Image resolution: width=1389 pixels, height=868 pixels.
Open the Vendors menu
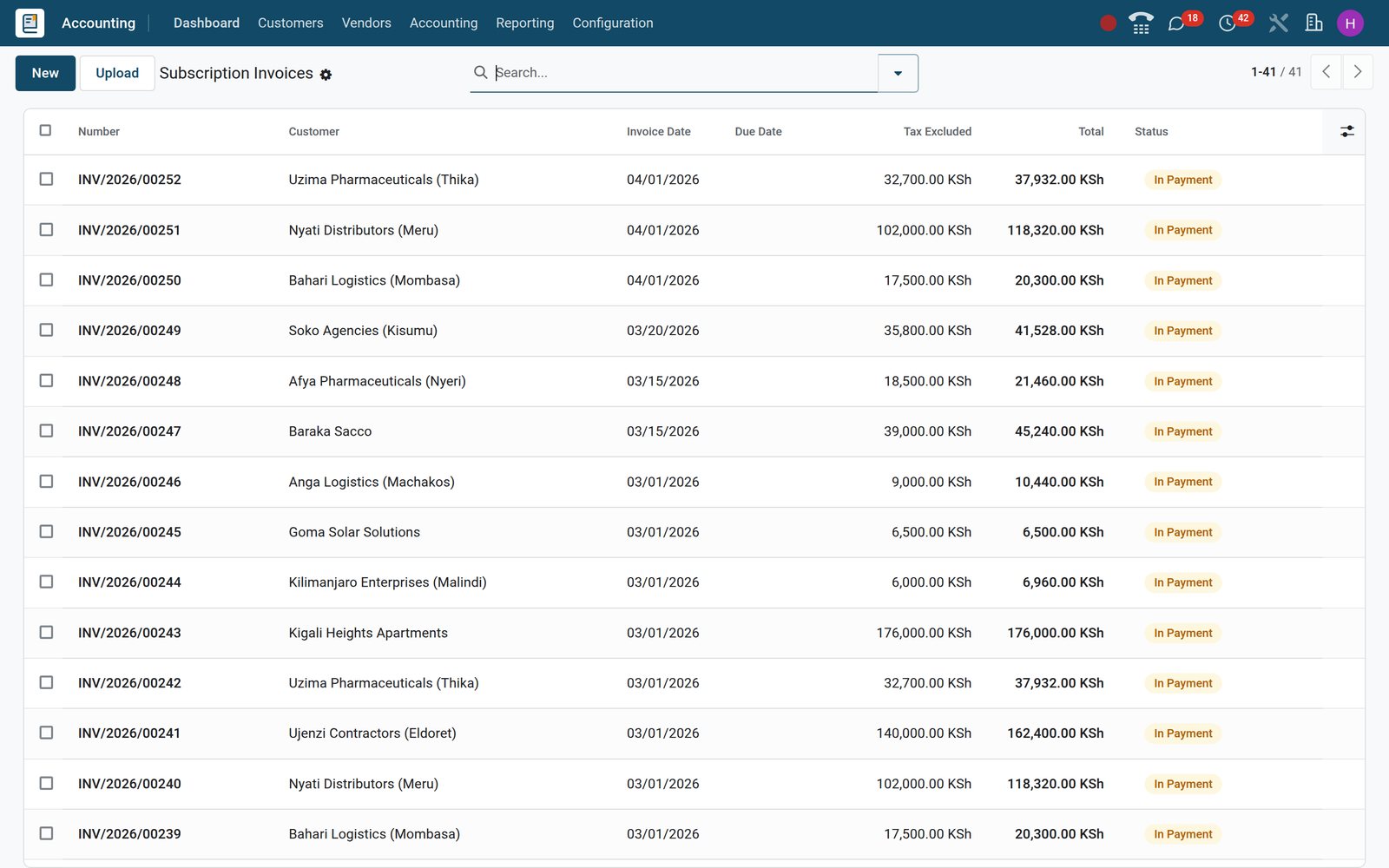click(x=366, y=23)
